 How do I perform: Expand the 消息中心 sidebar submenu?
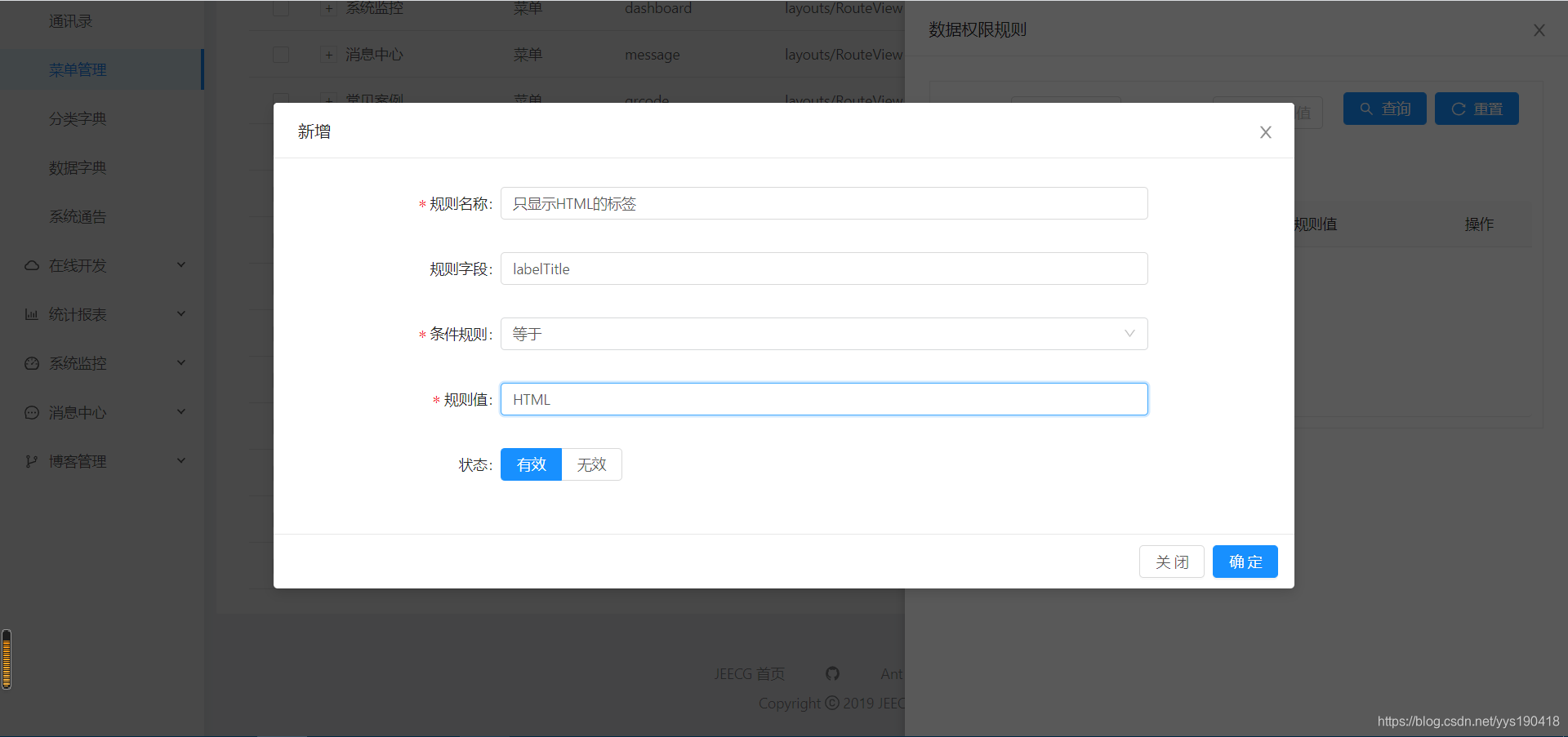point(101,412)
